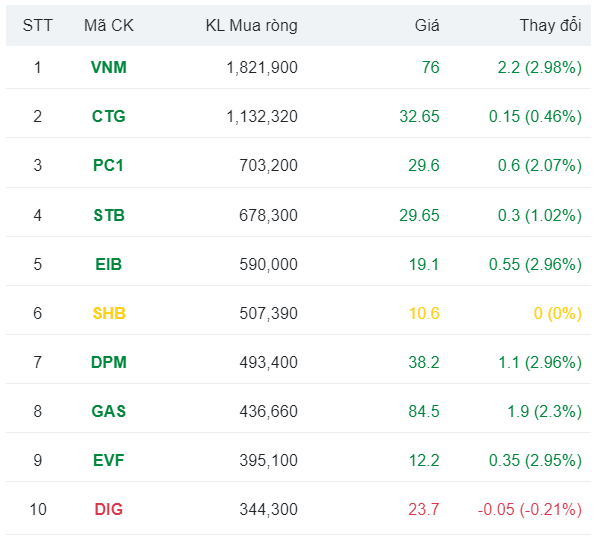Viewport: 603px width, 539px height.
Task: Click the yellow SHB ticker
Action: click(108, 313)
